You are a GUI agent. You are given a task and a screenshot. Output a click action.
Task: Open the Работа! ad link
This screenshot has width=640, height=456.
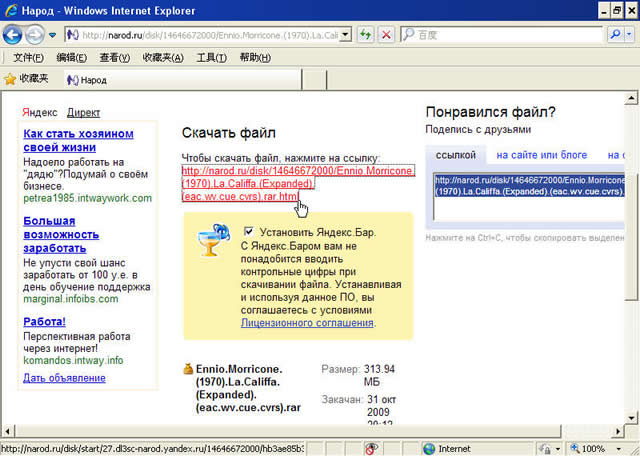click(x=44, y=322)
